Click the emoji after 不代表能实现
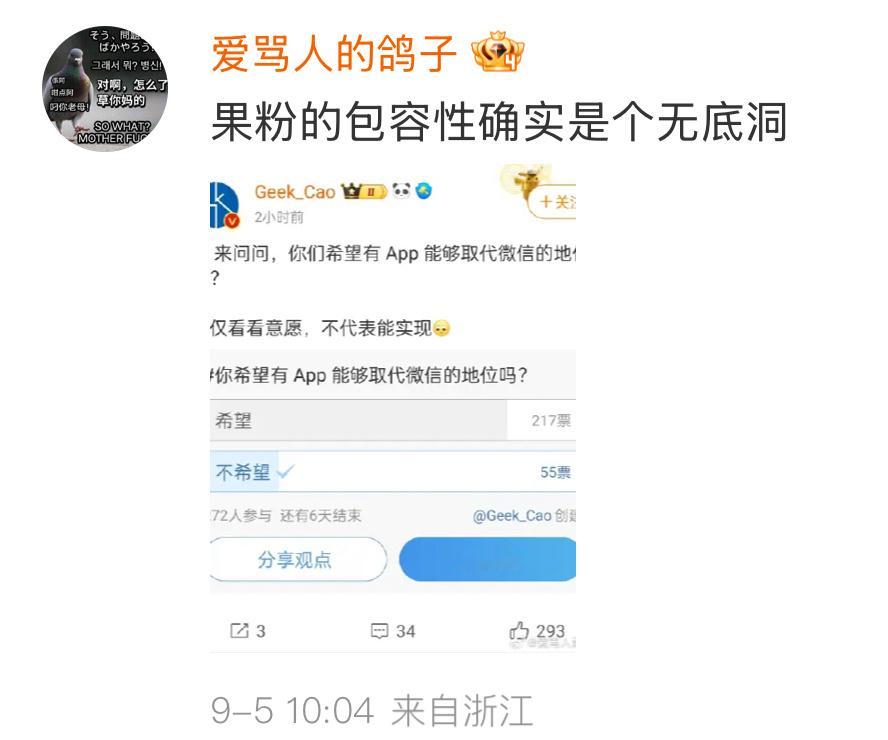Screen dimensions: 888x740 (x=441, y=328)
